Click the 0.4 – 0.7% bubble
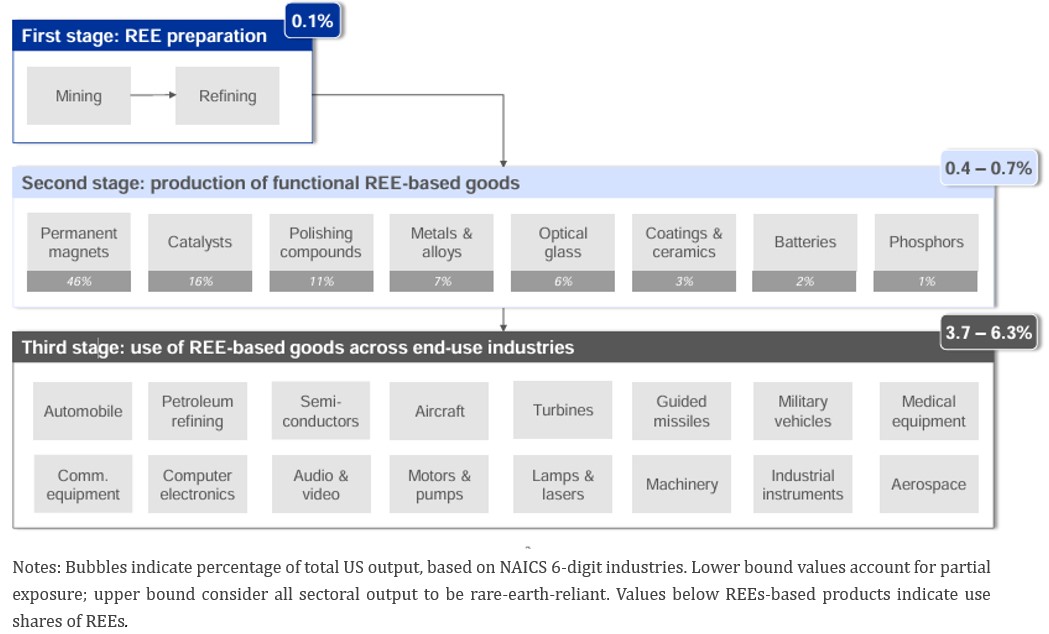 point(989,168)
